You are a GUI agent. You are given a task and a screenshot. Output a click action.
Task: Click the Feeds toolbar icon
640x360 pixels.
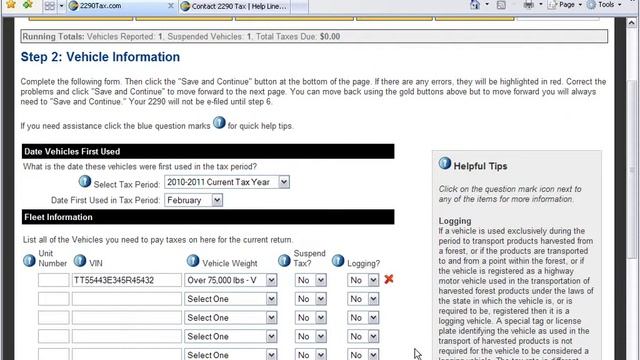tap(501, 4)
